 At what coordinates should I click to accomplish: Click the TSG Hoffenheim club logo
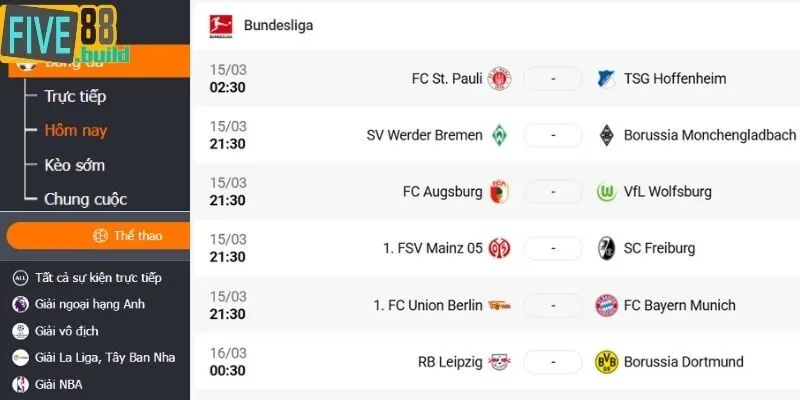coord(605,79)
